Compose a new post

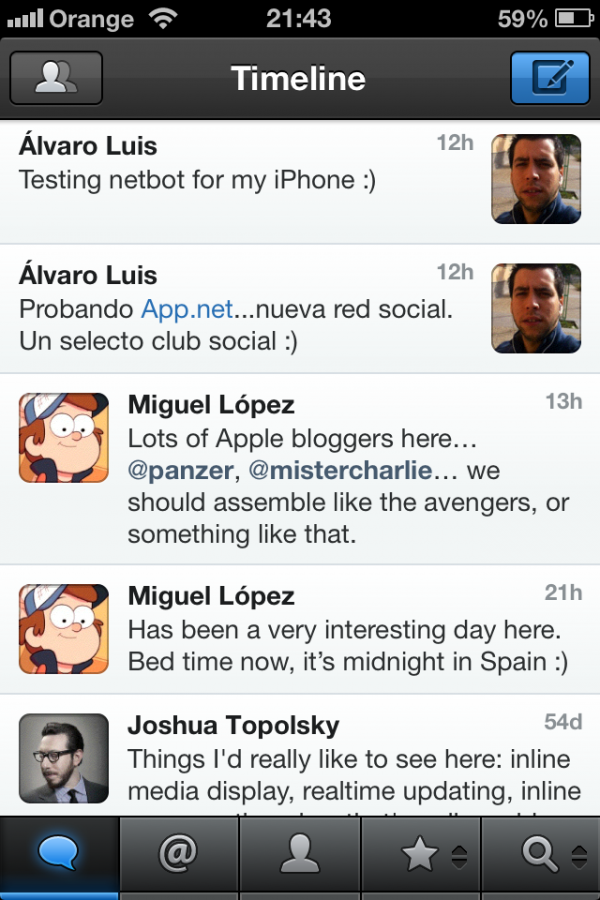click(x=549, y=78)
